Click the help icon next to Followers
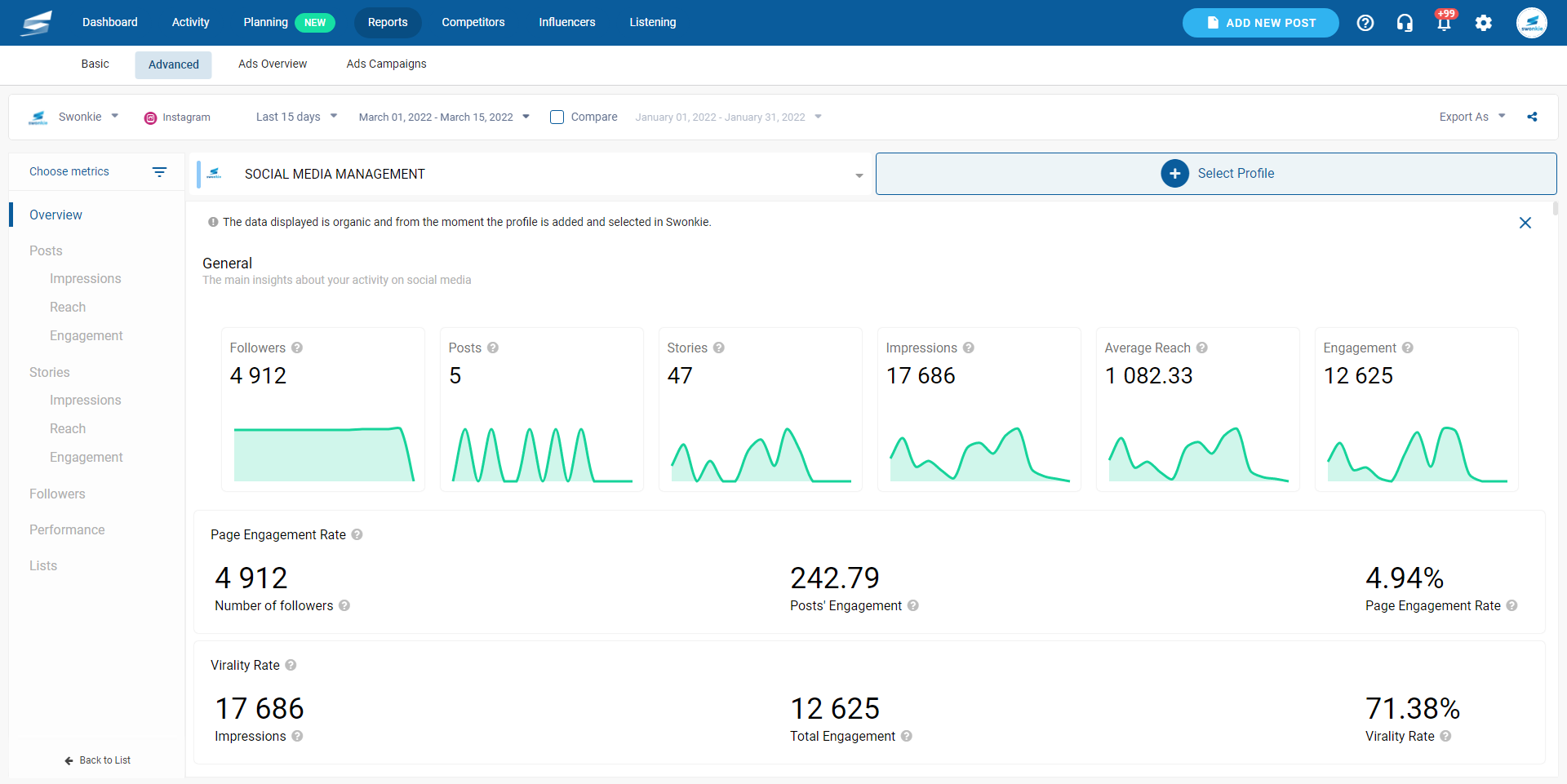The width and height of the screenshot is (1567, 784). (297, 348)
